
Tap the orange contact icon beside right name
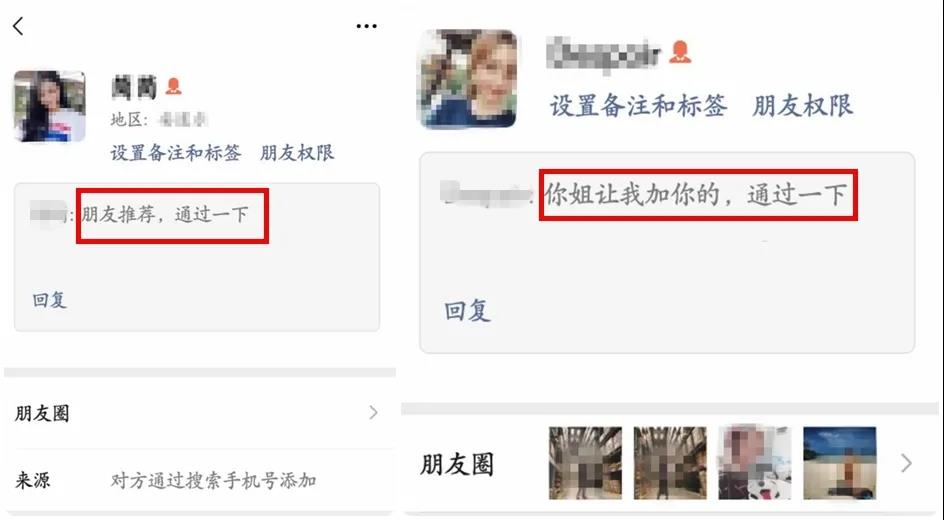[x=680, y=52]
